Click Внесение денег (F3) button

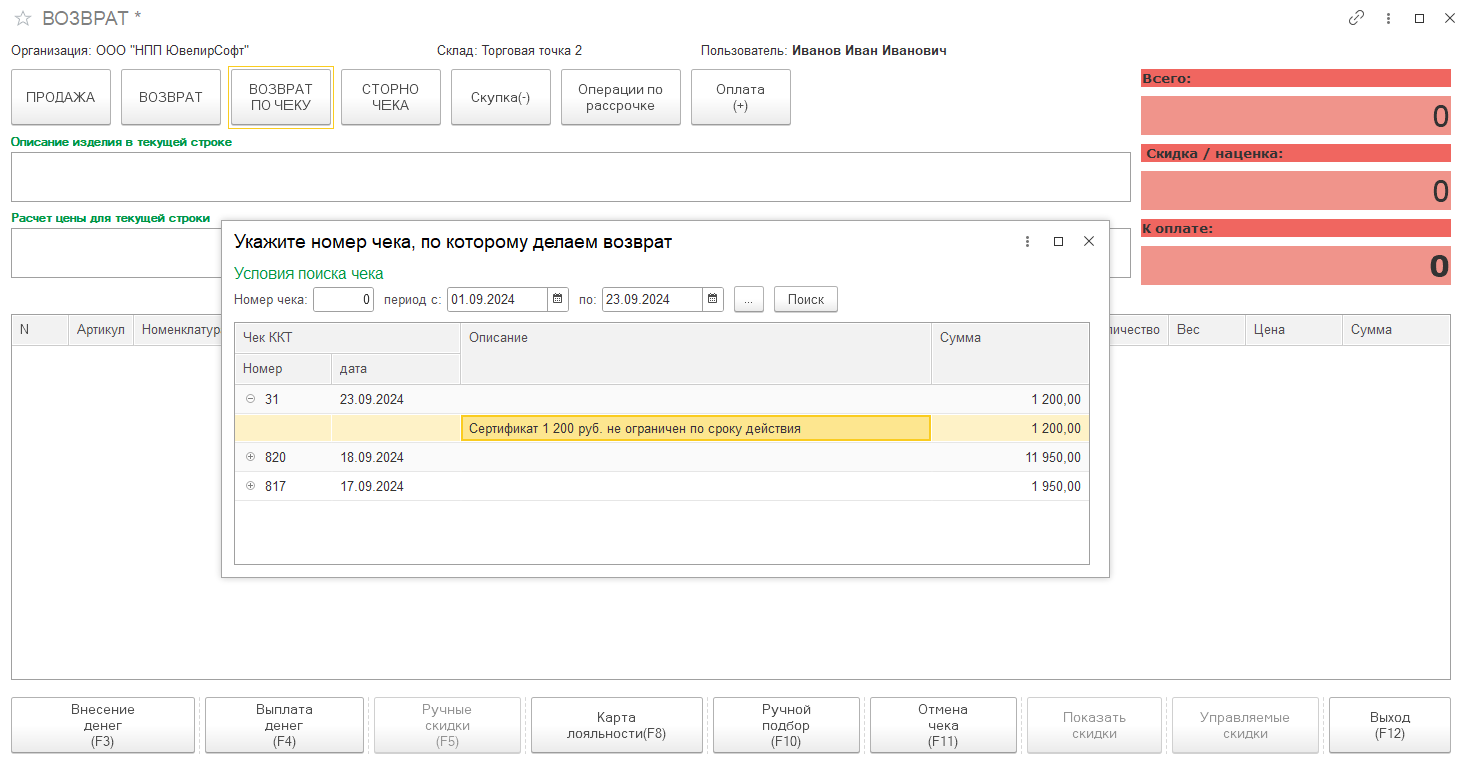click(103, 725)
